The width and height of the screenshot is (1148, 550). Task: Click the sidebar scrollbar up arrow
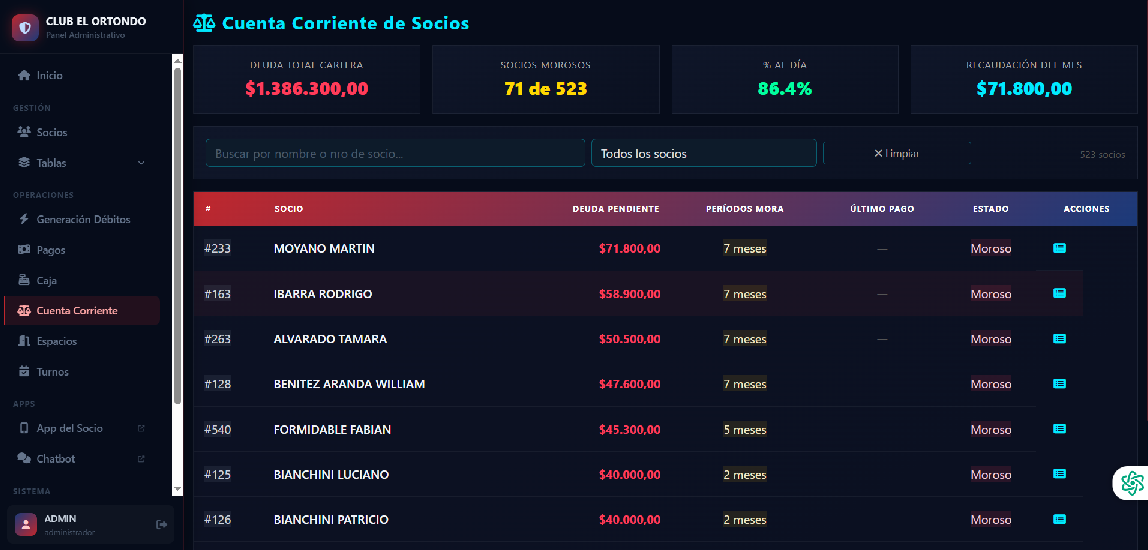177,60
